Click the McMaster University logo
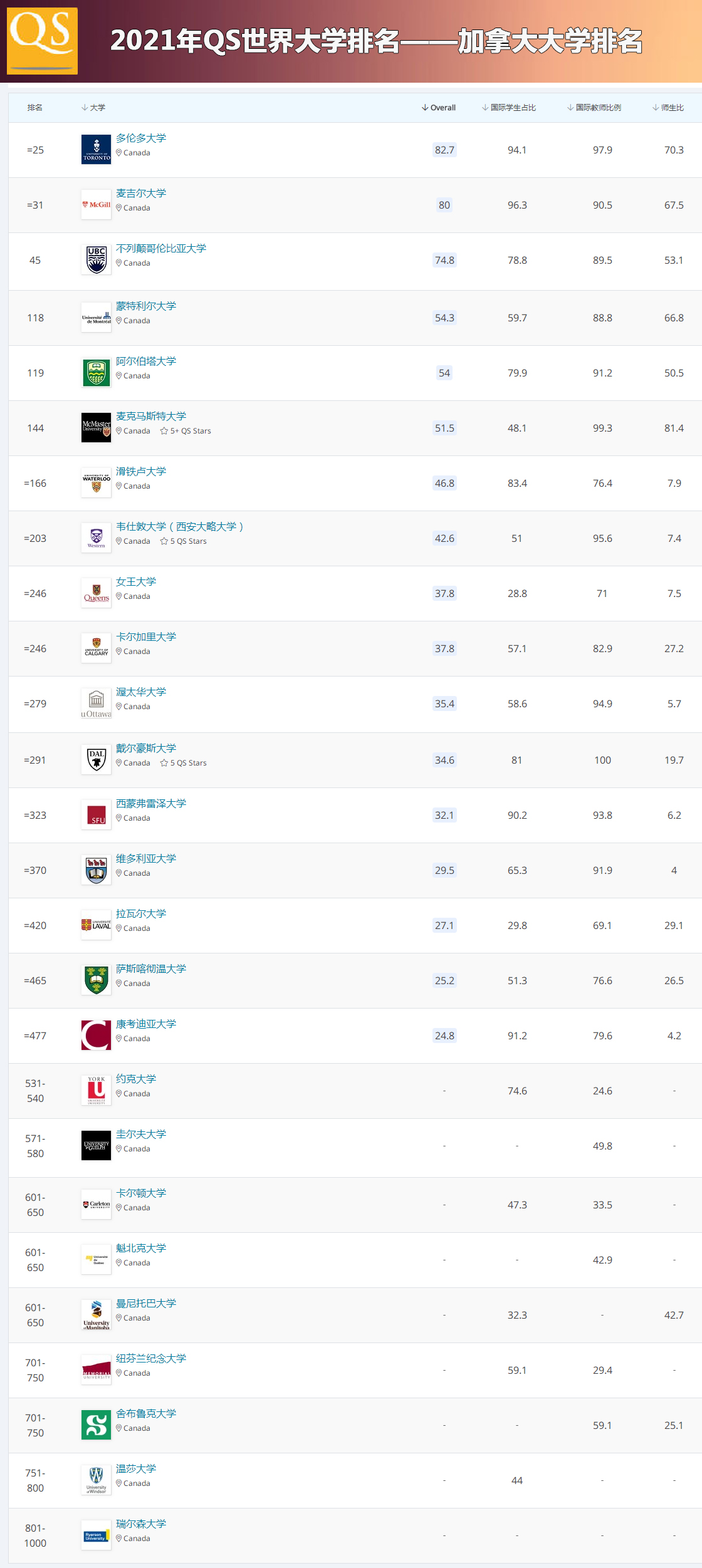Viewport: 702px width, 1568px height. click(96, 427)
